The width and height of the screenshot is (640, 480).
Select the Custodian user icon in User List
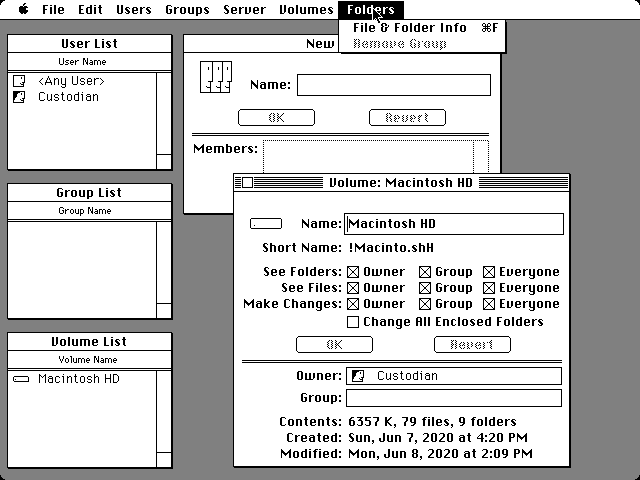coord(19,97)
